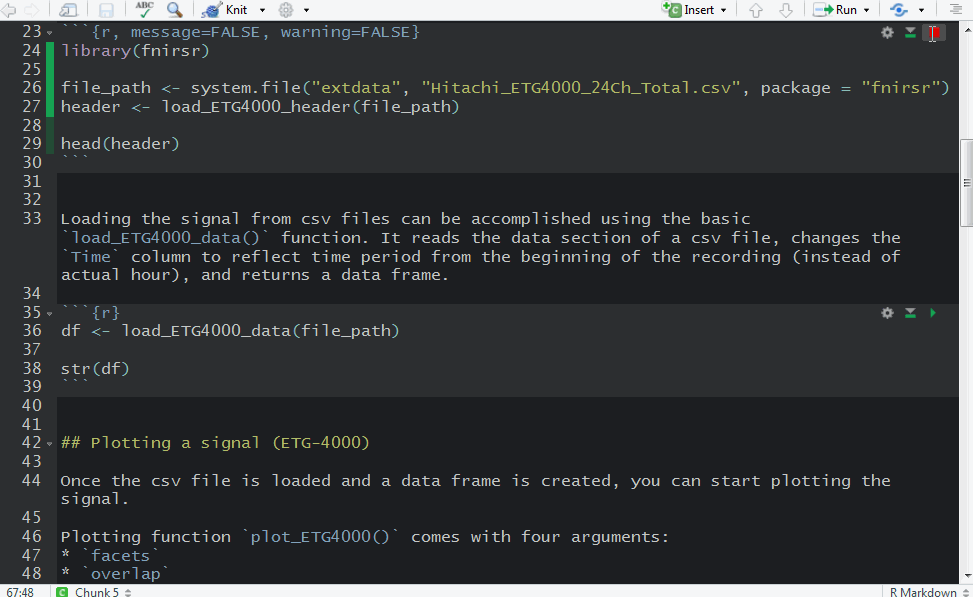Open chunk options gear for line 23 chunk
Screen dimensions: 973x597
point(887,33)
